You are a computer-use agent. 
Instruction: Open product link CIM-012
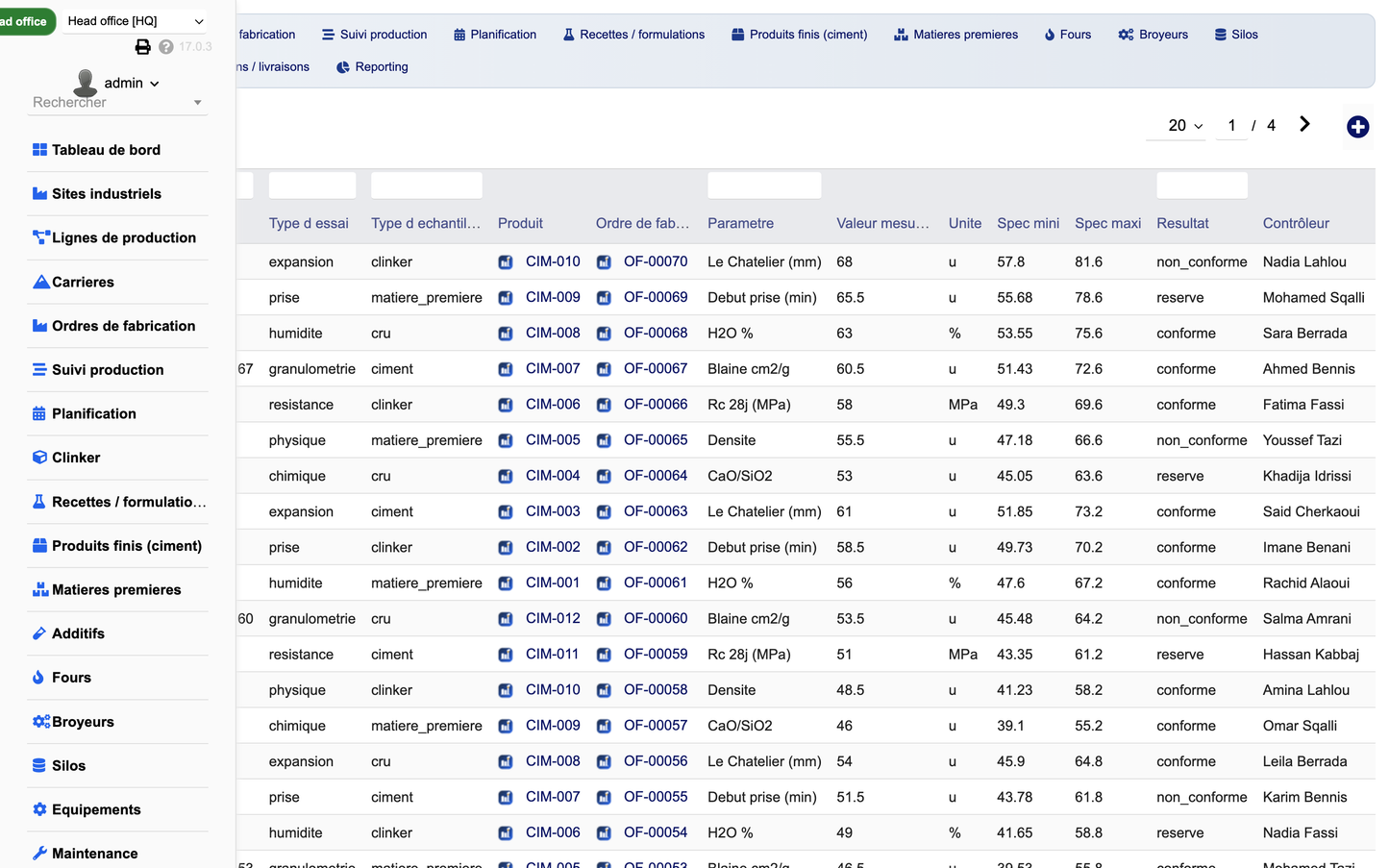pyautogui.click(x=553, y=618)
